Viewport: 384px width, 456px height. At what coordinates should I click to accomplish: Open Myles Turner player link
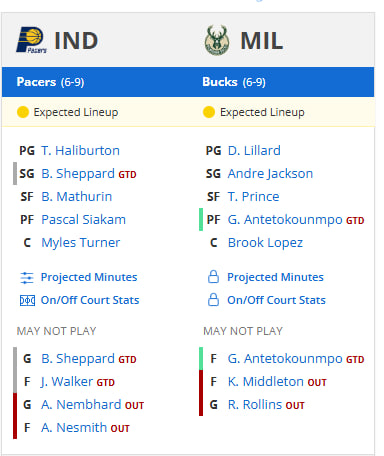point(81,243)
